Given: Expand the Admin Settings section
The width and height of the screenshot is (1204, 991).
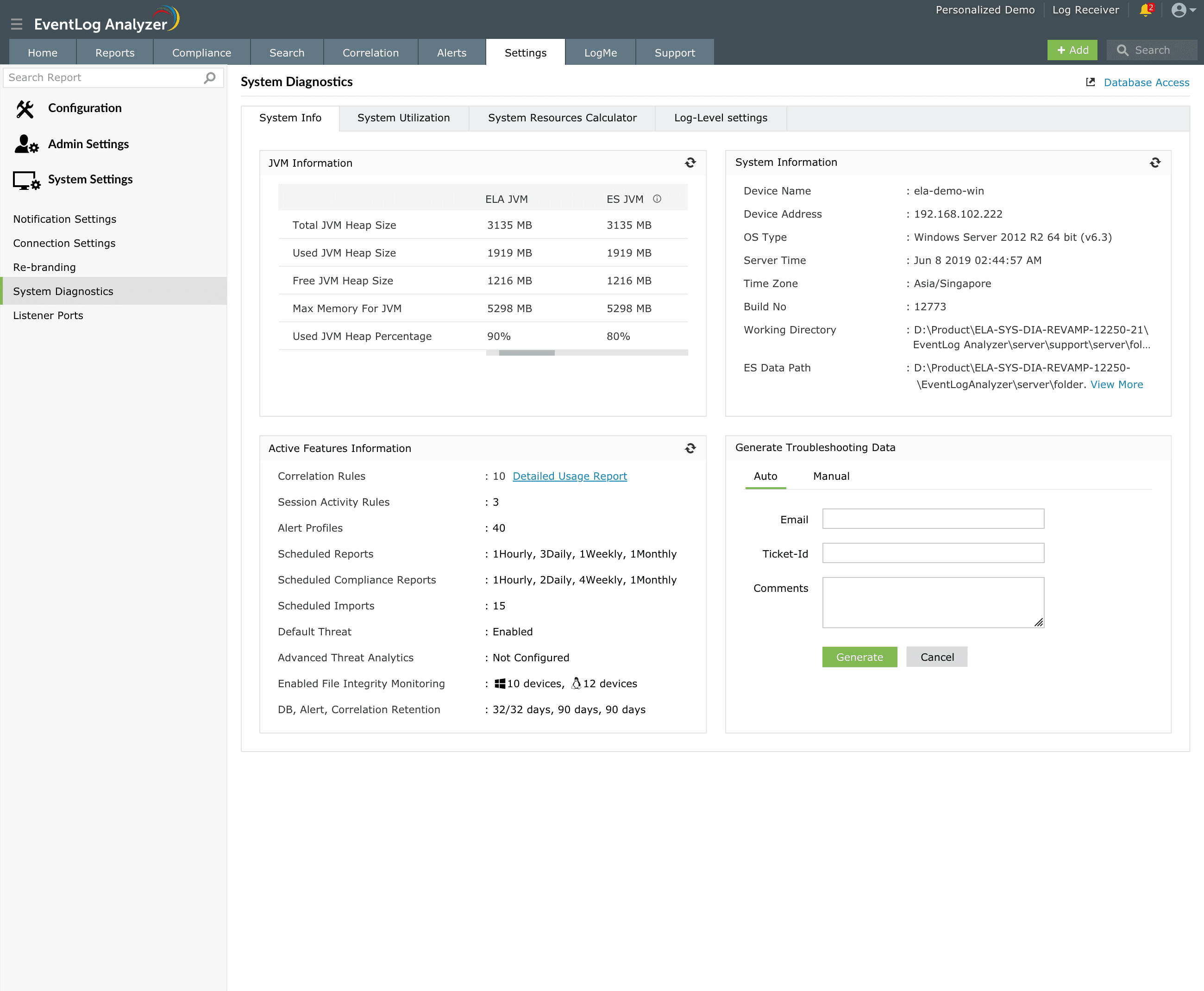Looking at the screenshot, I should 88,144.
